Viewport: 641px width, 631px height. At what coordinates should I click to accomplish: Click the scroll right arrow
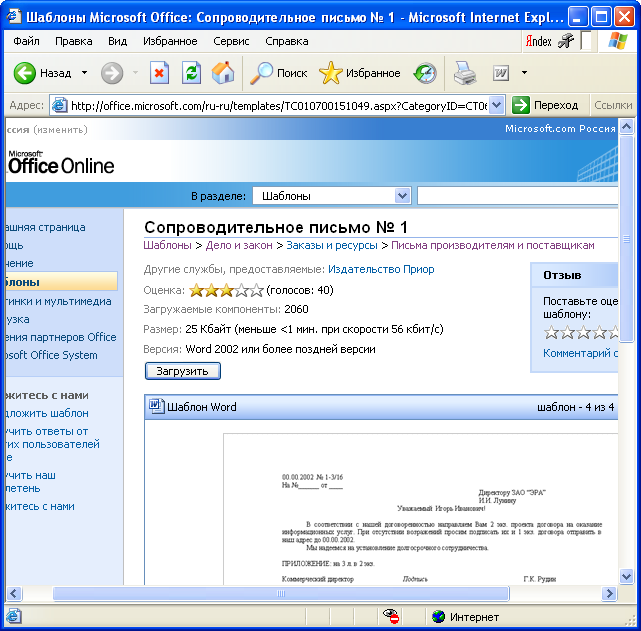pos(609,593)
